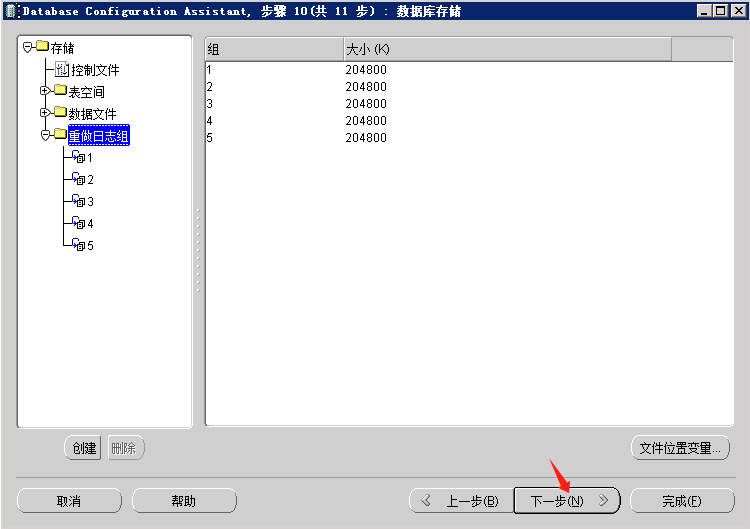Click the 组 column header
Viewport: 750px width, 529px height.
[274, 49]
